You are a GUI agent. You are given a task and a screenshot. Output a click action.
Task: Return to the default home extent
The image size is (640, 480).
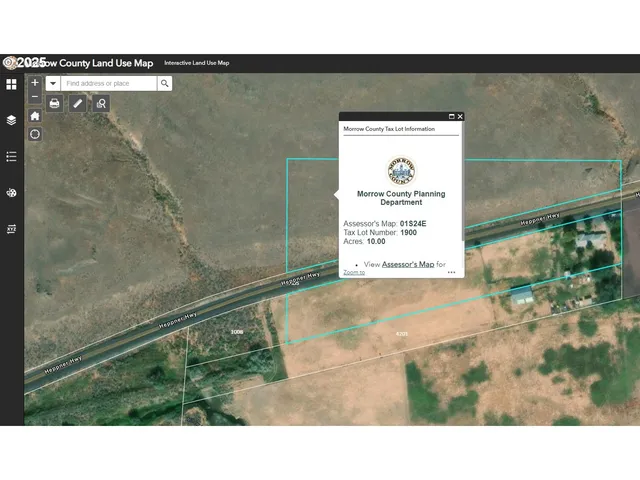[x=35, y=116]
